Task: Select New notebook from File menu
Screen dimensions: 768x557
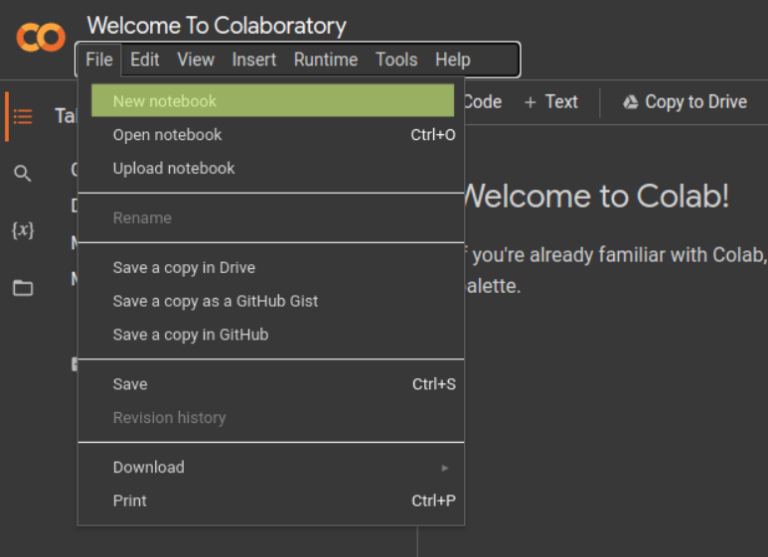Action: pyautogui.click(x=165, y=101)
